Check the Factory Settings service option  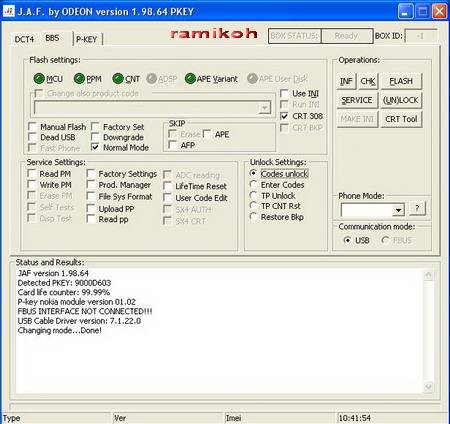click(91, 174)
